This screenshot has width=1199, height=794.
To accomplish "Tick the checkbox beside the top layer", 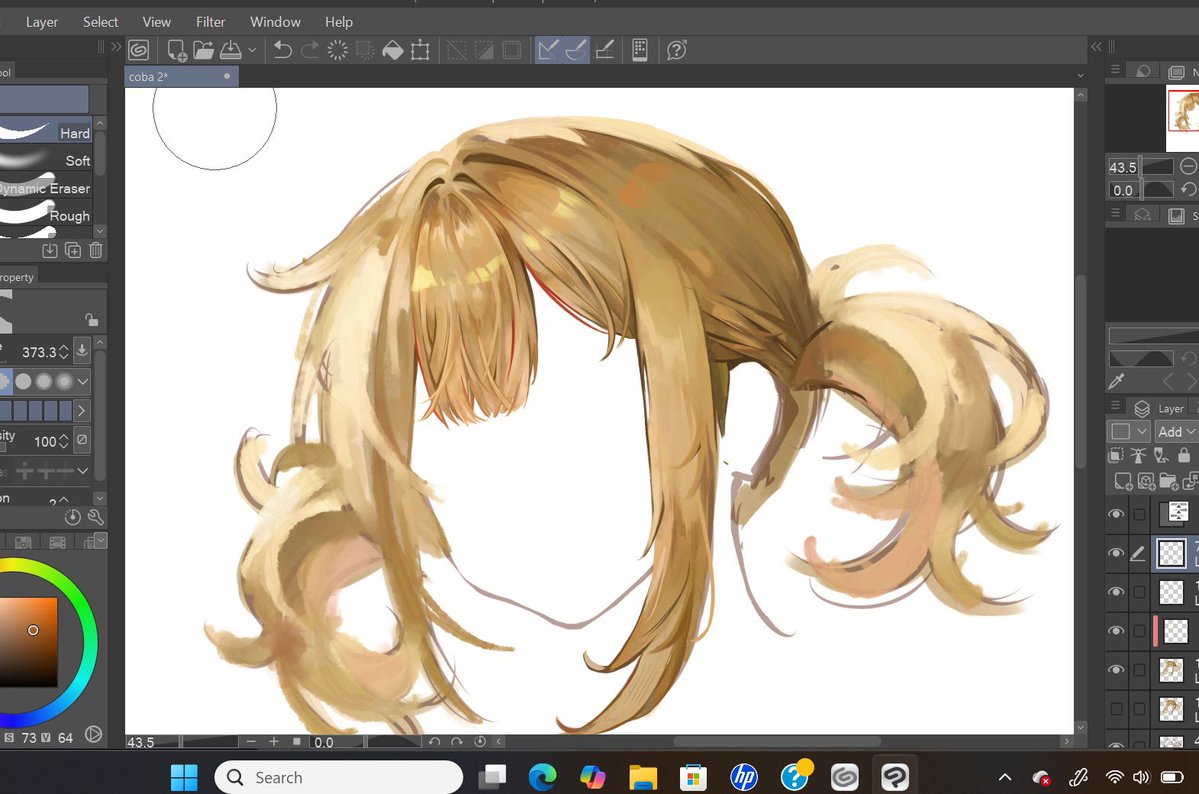I will pos(1139,514).
